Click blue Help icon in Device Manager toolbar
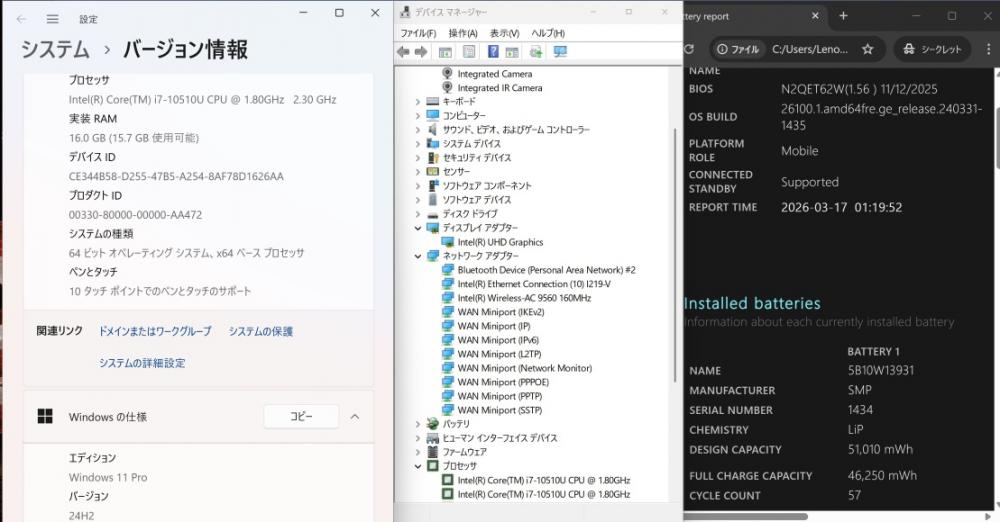This screenshot has width=1000, height=522. pos(493,52)
